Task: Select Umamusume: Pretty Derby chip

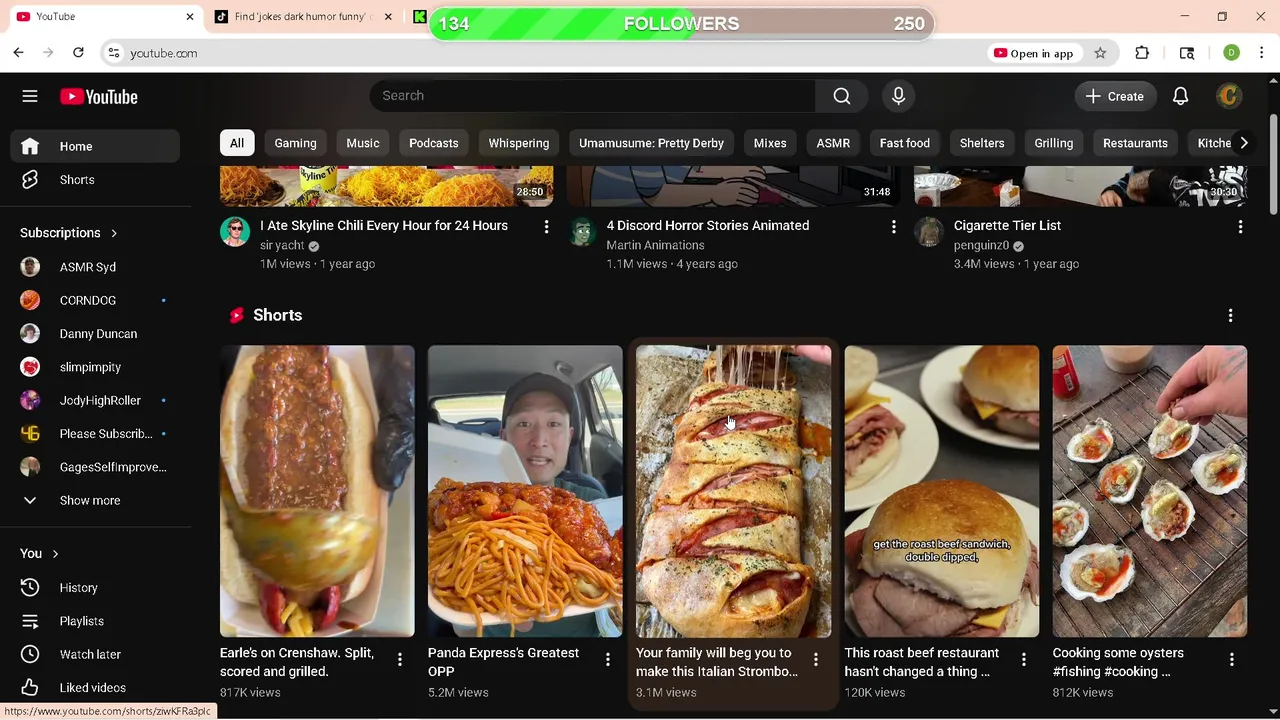Action: pos(651,143)
